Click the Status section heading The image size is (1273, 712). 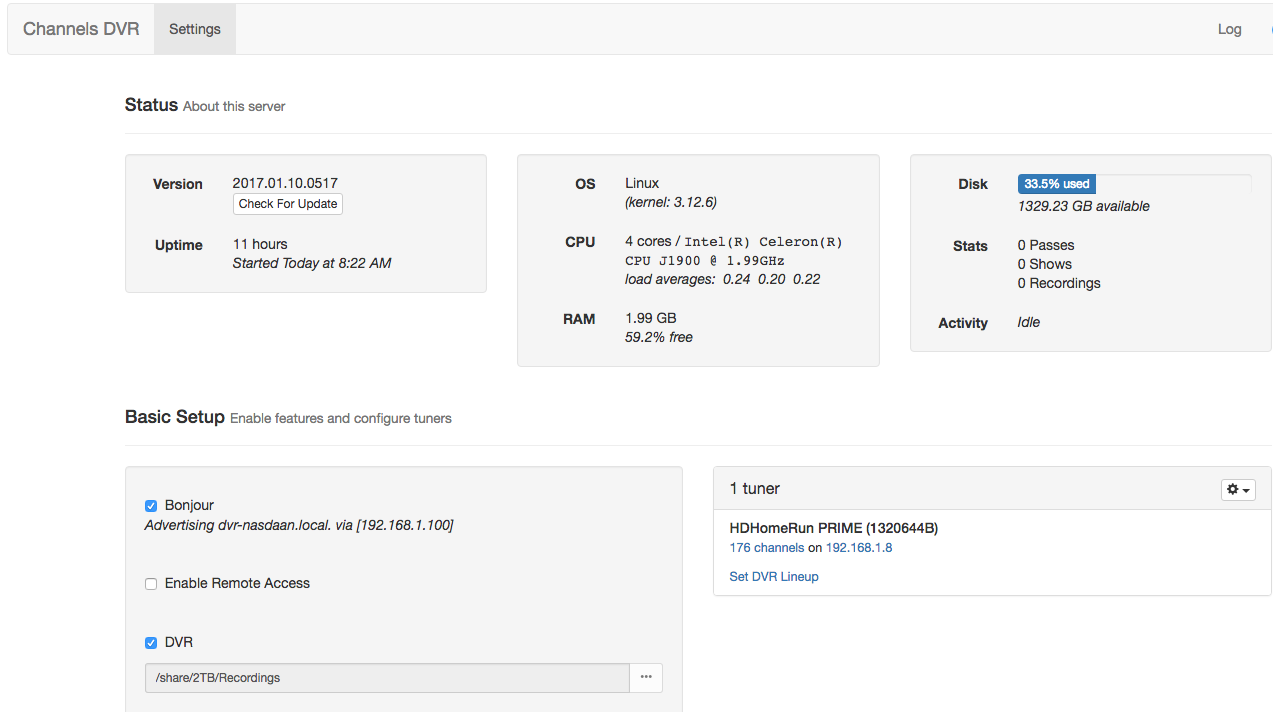(151, 105)
